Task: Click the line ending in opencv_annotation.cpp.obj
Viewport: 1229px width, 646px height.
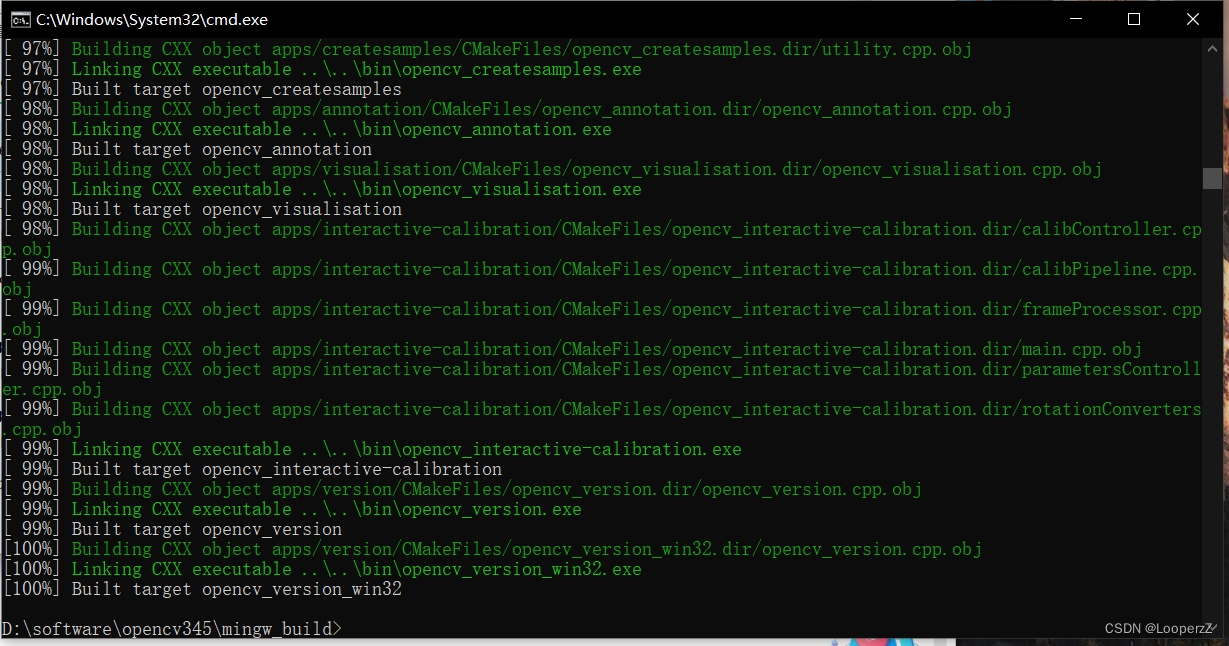Action: (507, 109)
